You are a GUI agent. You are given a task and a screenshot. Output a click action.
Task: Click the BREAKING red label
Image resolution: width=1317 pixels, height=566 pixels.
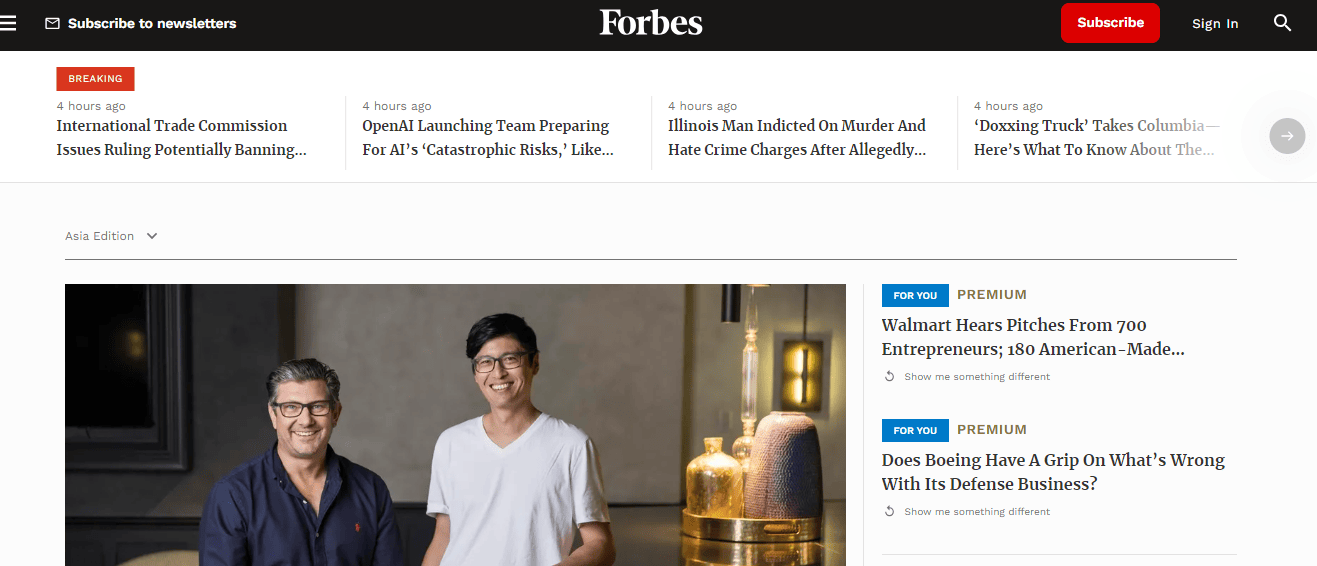click(95, 79)
